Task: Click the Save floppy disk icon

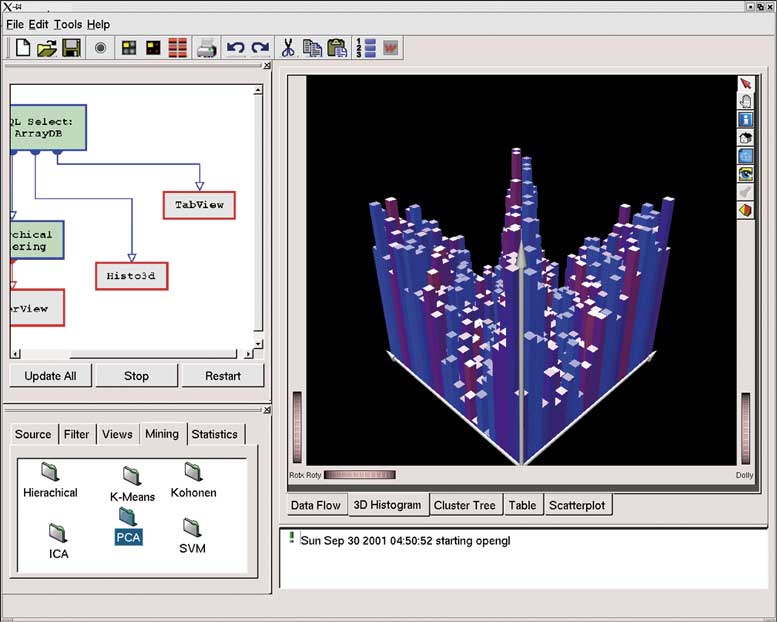Action: coord(71,47)
